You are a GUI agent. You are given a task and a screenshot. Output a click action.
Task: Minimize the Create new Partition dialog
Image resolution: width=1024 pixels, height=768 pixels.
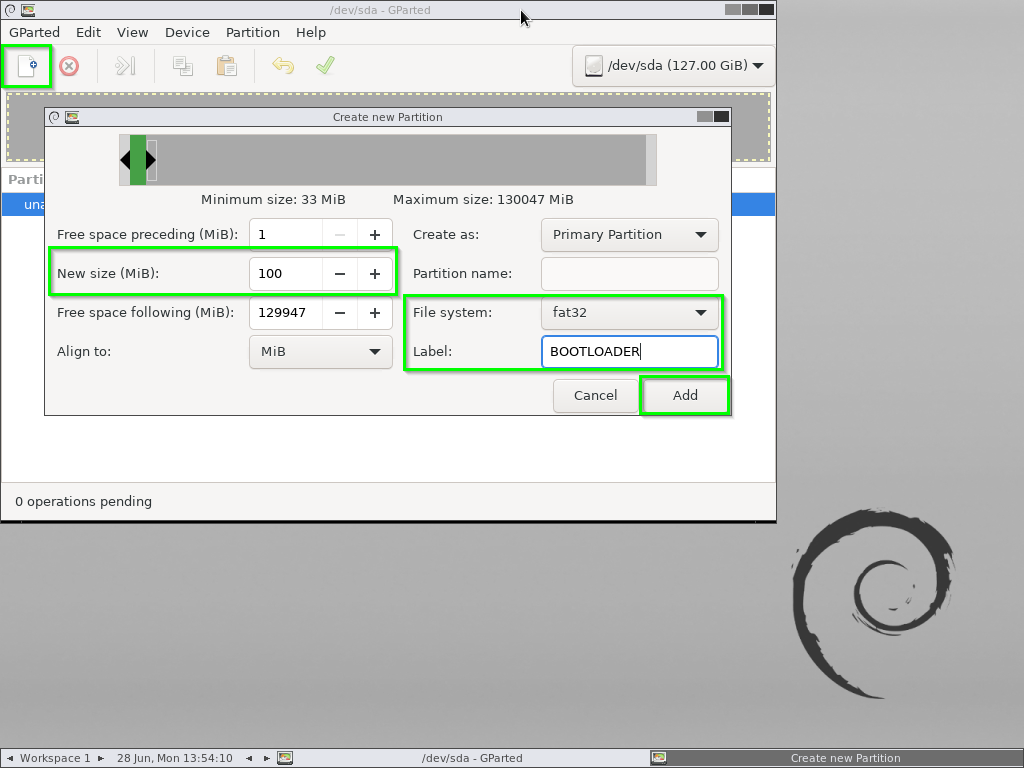tap(705, 117)
